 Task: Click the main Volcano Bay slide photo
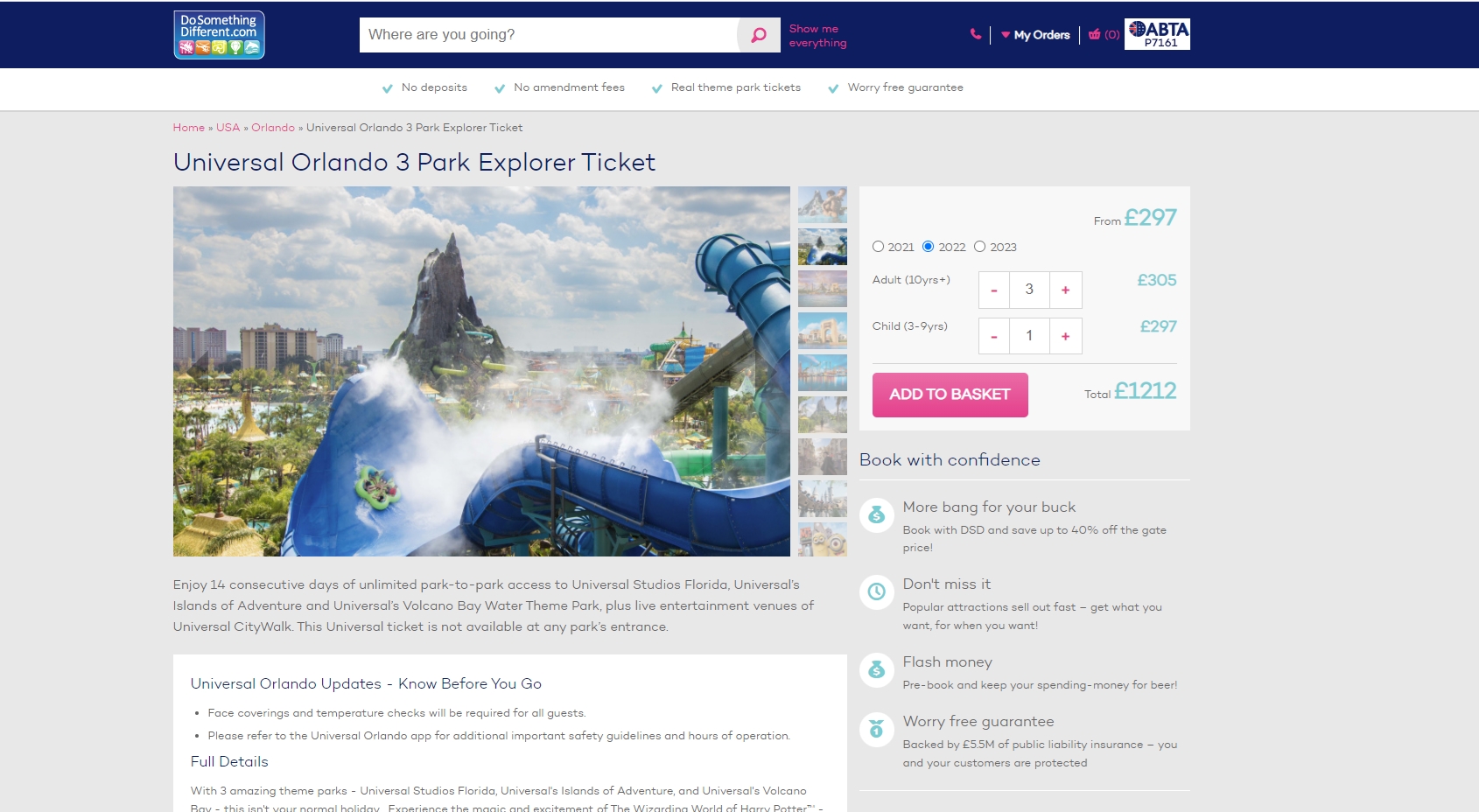pyautogui.click(x=481, y=371)
